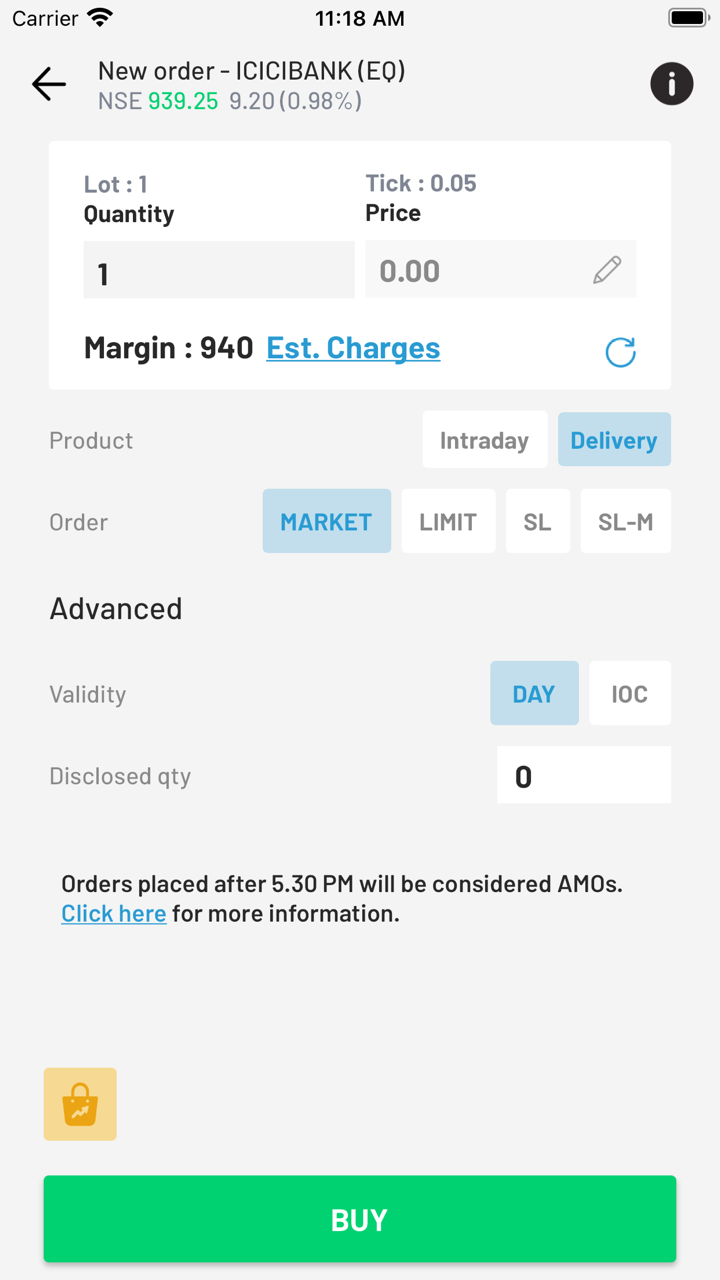Open the Est. Charges link

coord(353,348)
